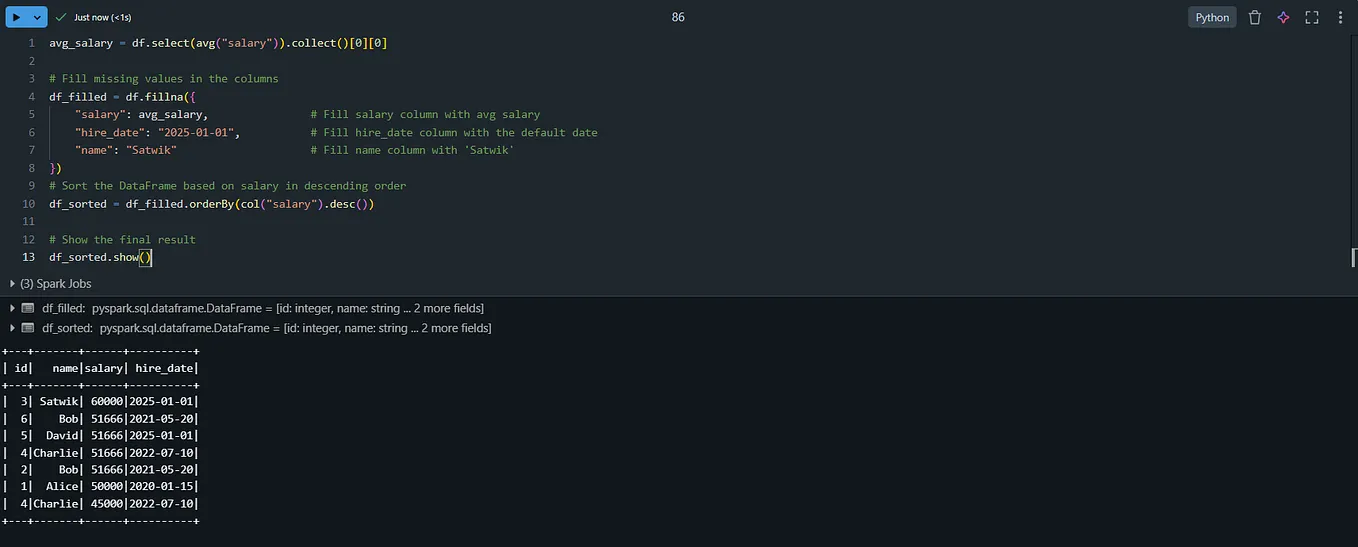Image resolution: width=1358 pixels, height=547 pixels.
Task: Click the 'Just now (<1s)' run status
Action: tap(102, 18)
